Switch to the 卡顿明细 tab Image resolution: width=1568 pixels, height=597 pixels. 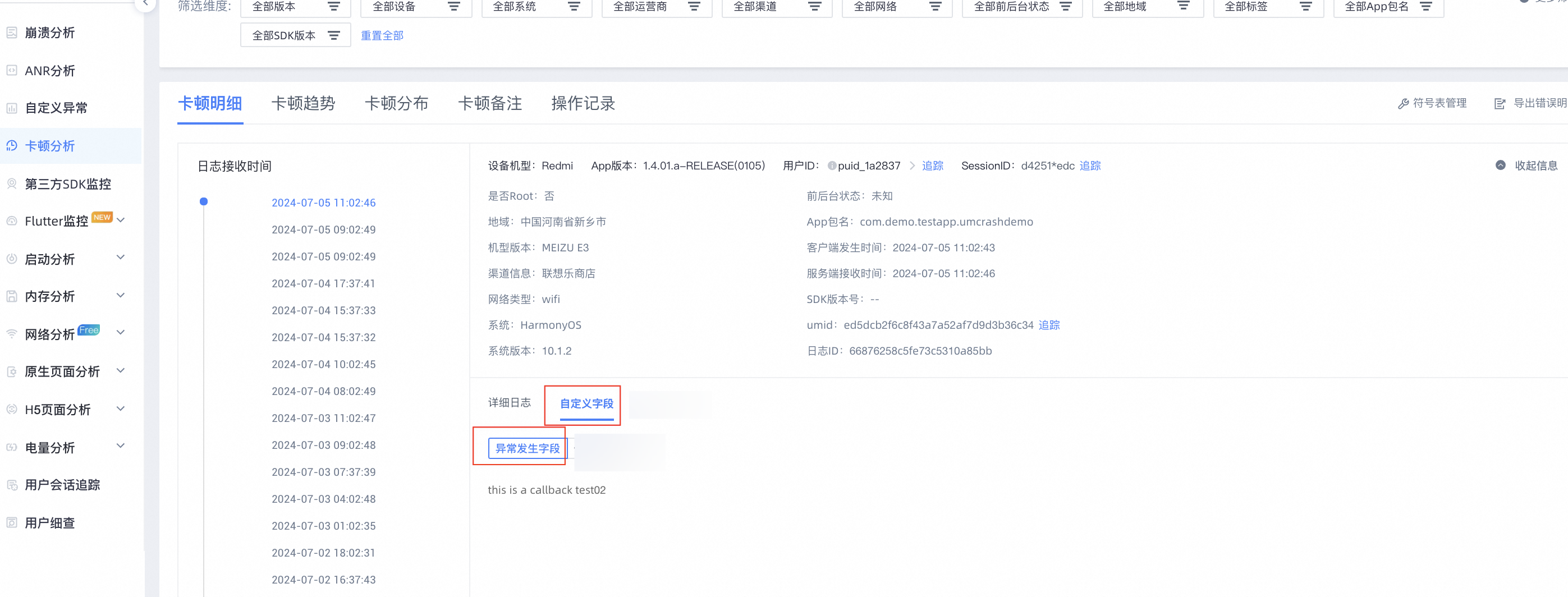pos(210,103)
